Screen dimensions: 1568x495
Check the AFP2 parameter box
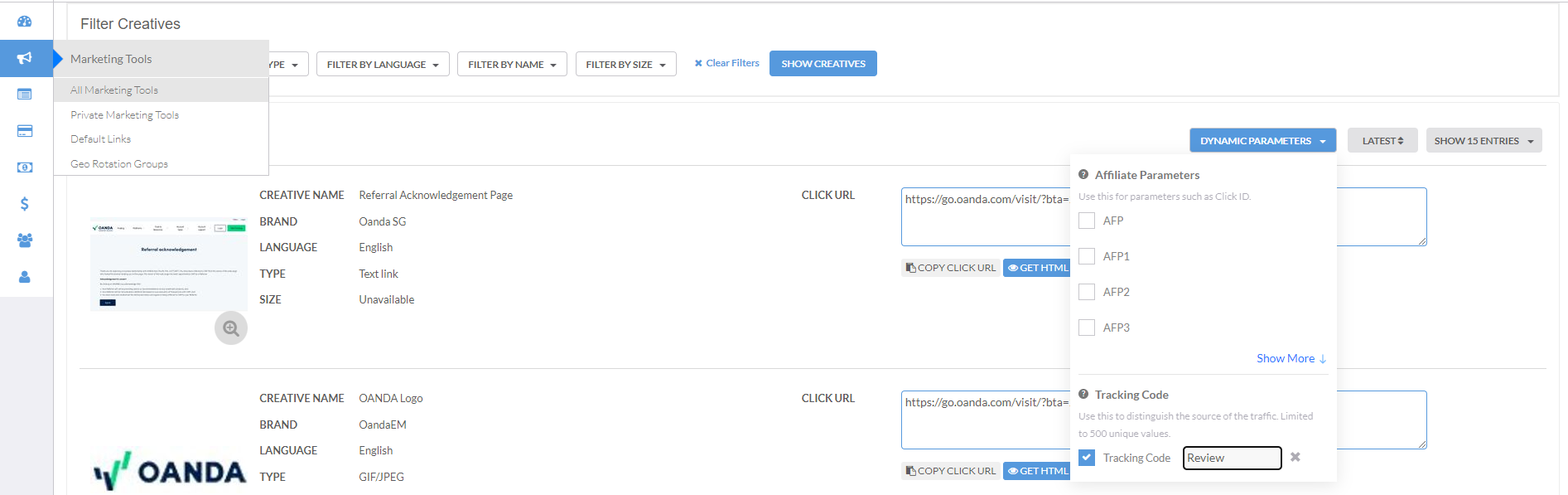click(1087, 292)
